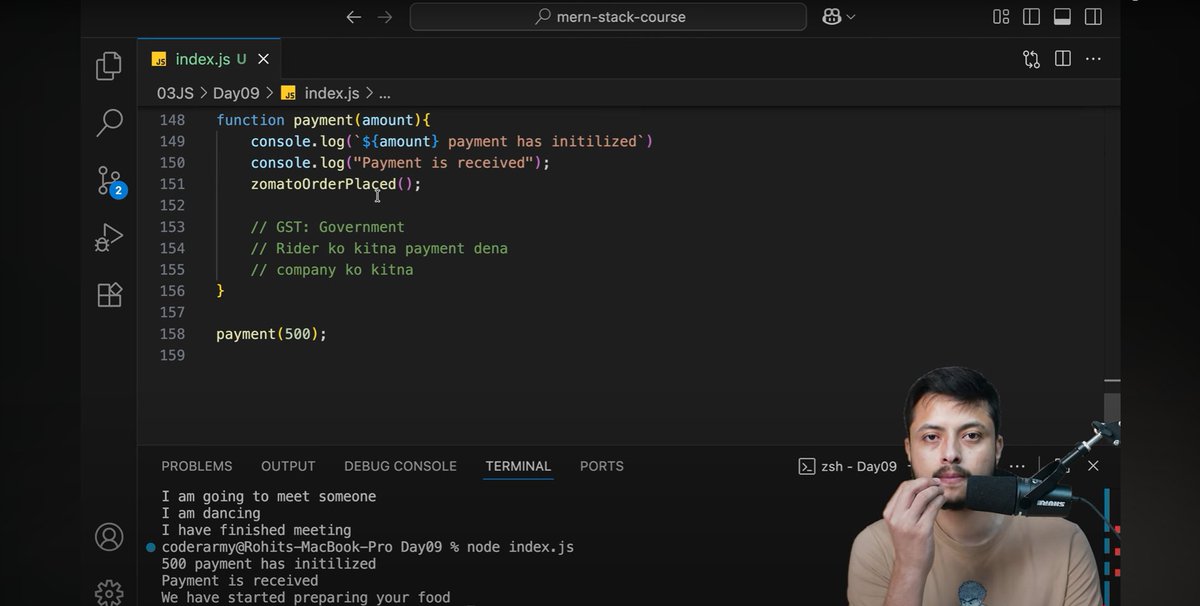Viewport: 1200px width, 606px height.
Task: Open the Copilot chat icon
Action: coord(830,17)
